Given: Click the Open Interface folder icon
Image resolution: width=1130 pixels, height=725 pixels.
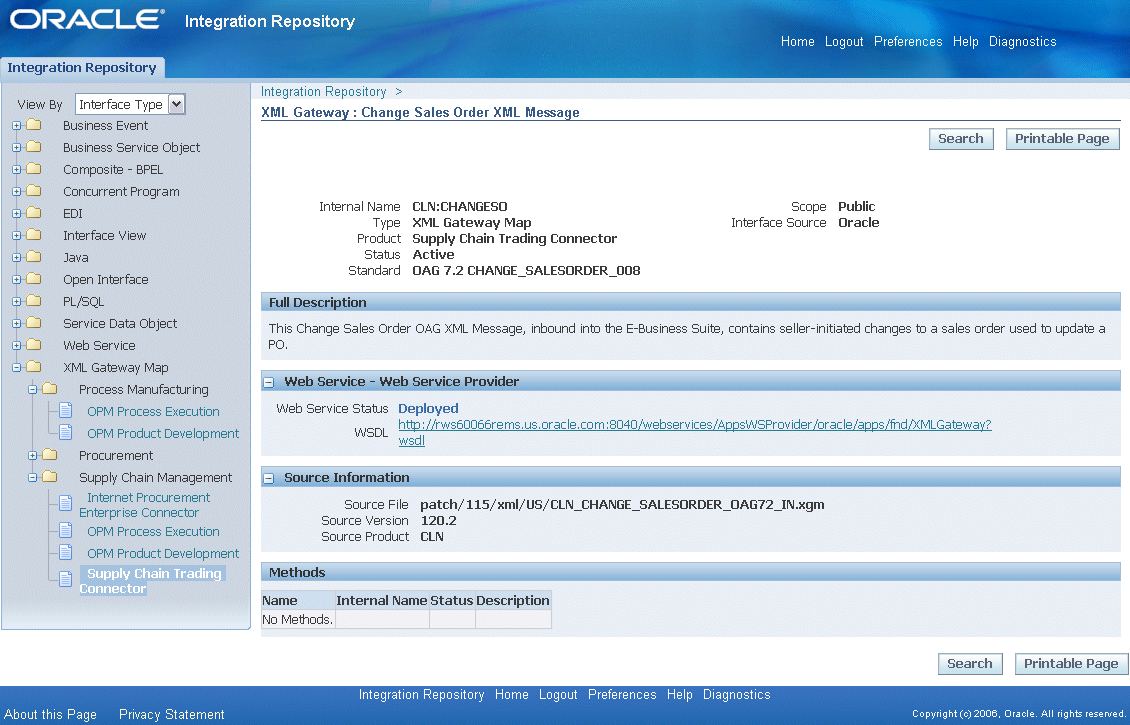Looking at the screenshot, I should 34,279.
